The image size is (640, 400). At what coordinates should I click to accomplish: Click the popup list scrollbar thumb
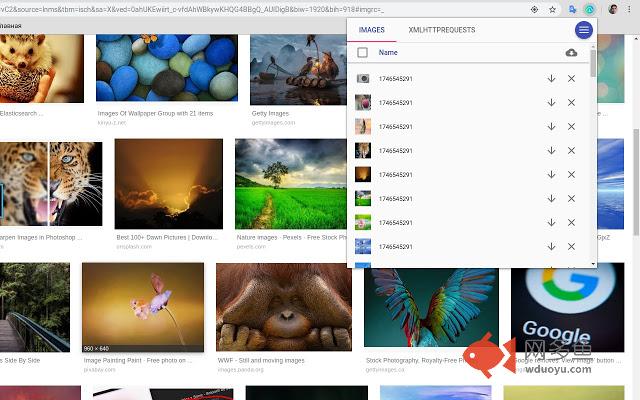(593, 63)
